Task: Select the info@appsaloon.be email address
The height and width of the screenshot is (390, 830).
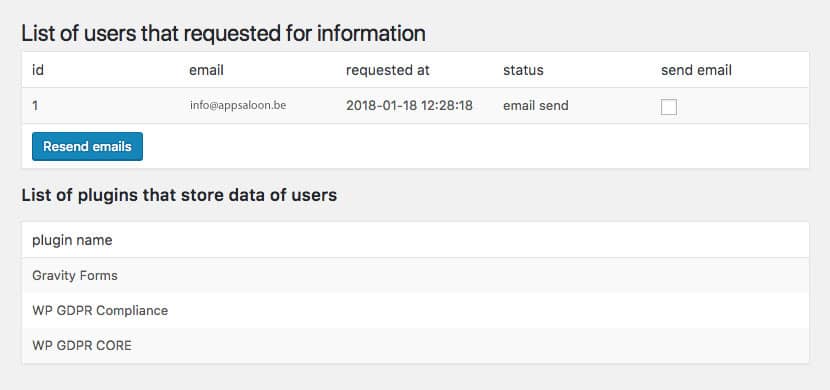Action: coord(238,105)
